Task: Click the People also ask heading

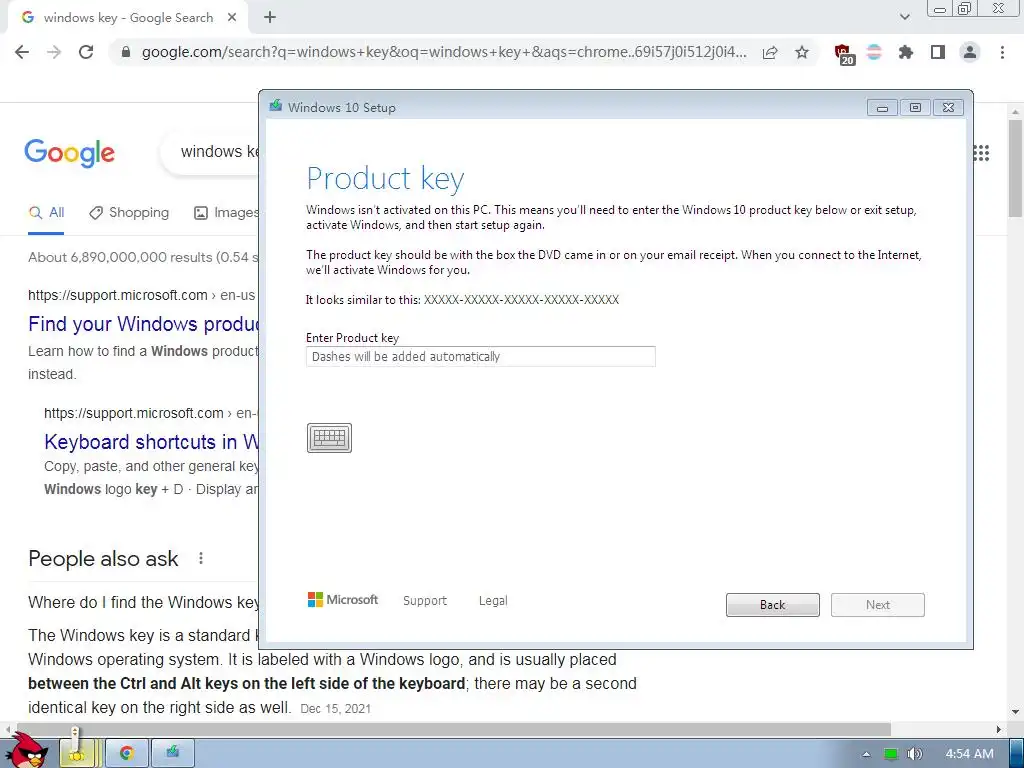Action: click(x=103, y=559)
